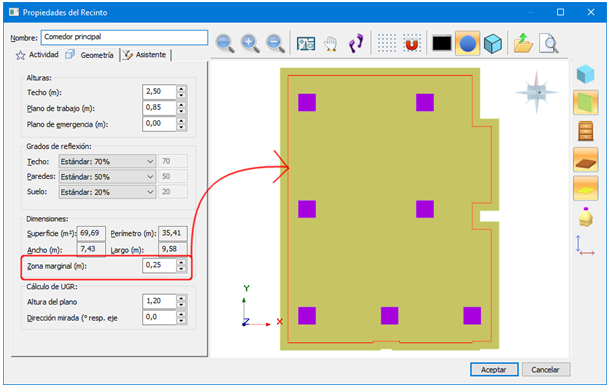Select the black background color swatch

tap(442, 43)
